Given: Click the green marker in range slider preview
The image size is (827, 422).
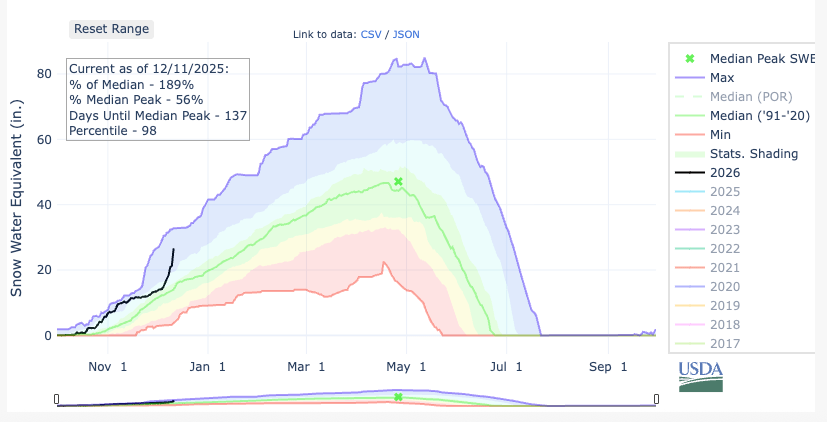Looking at the screenshot, I should (x=398, y=397).
